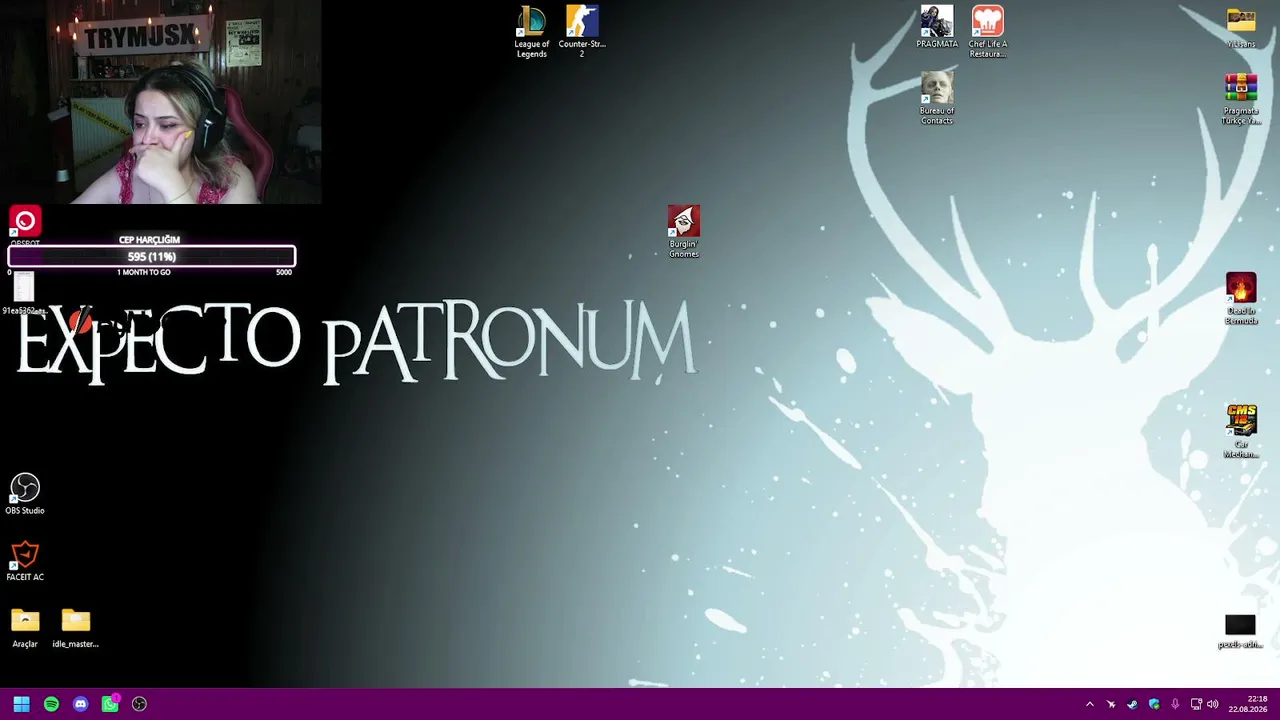Click the microphone tray indicator
This screenshot has width=1280, height=720.
[1175, 704]
